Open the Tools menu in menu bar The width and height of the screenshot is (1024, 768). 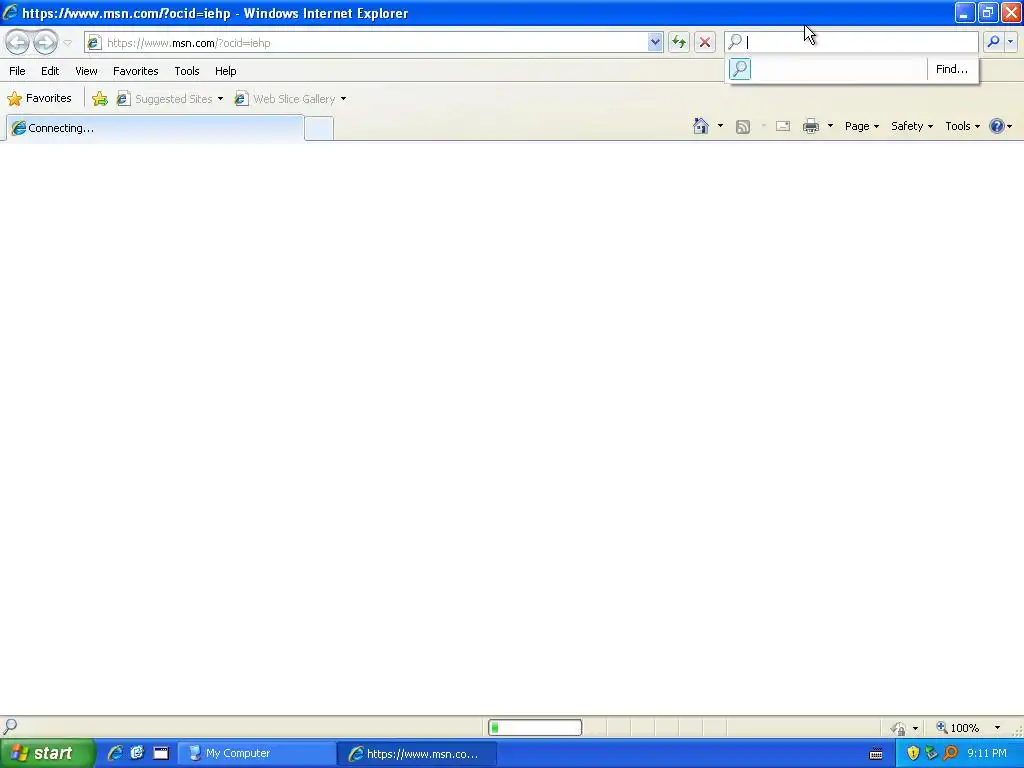187,71
